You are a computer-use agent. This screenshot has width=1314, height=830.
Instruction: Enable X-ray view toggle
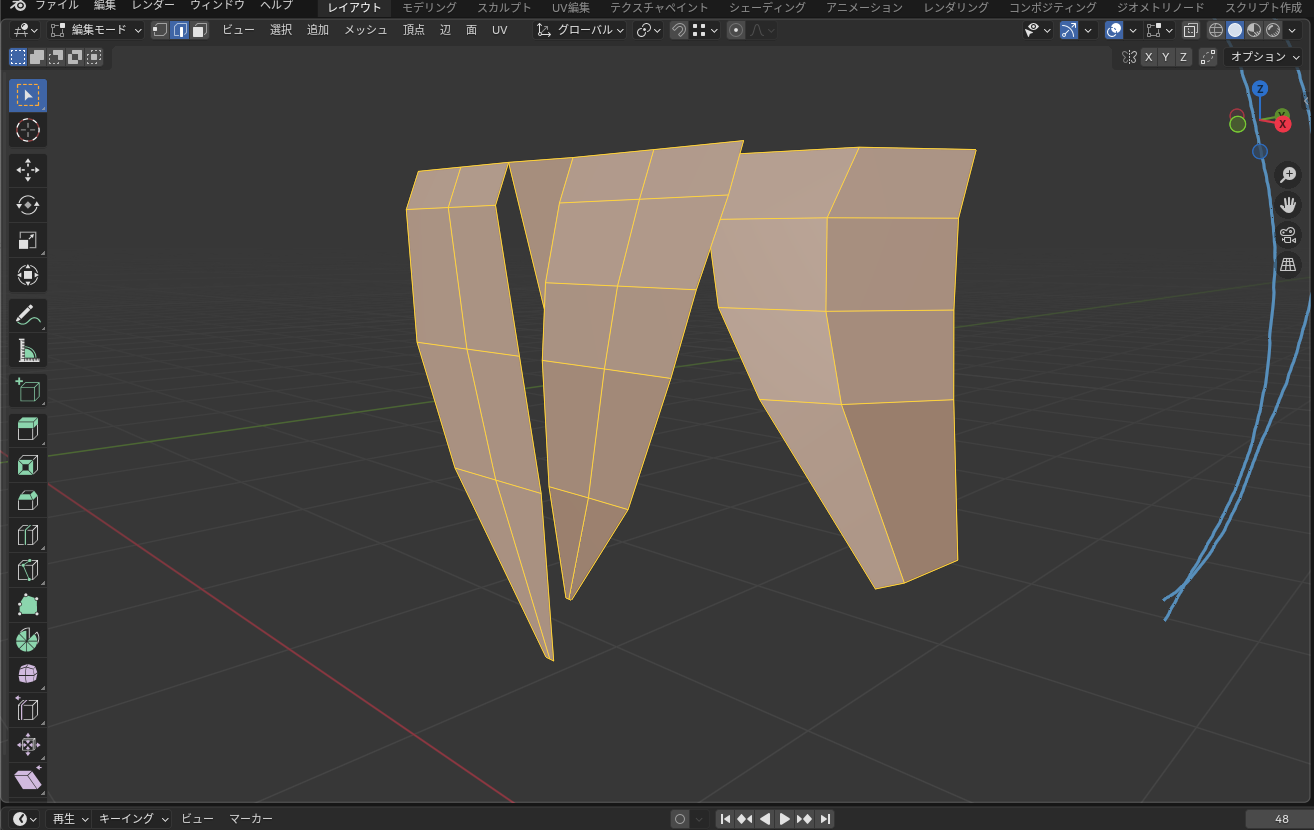[x=1190, y=30]
